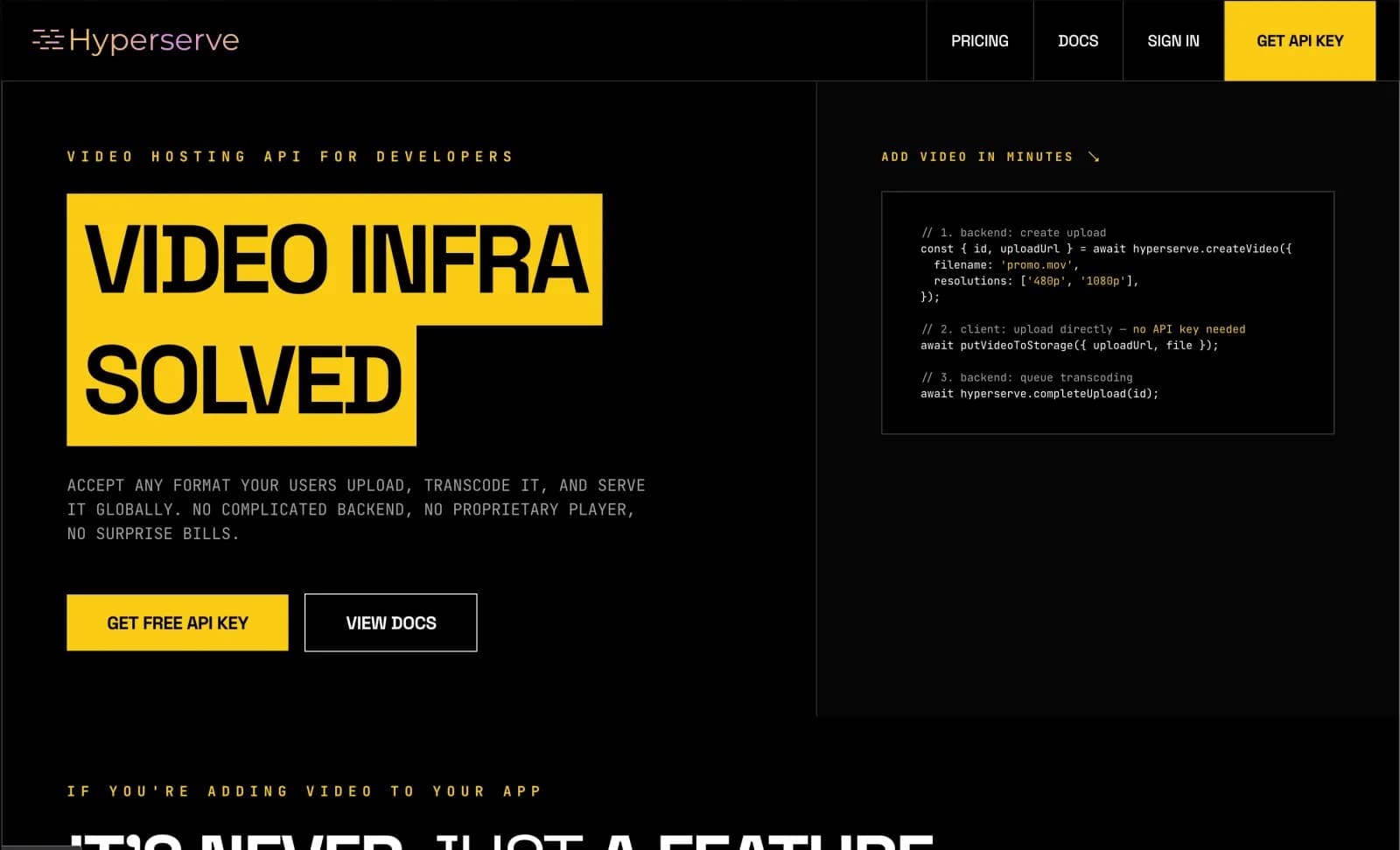Click the code line with hyperserve.createVideo

click(1106, 249)
